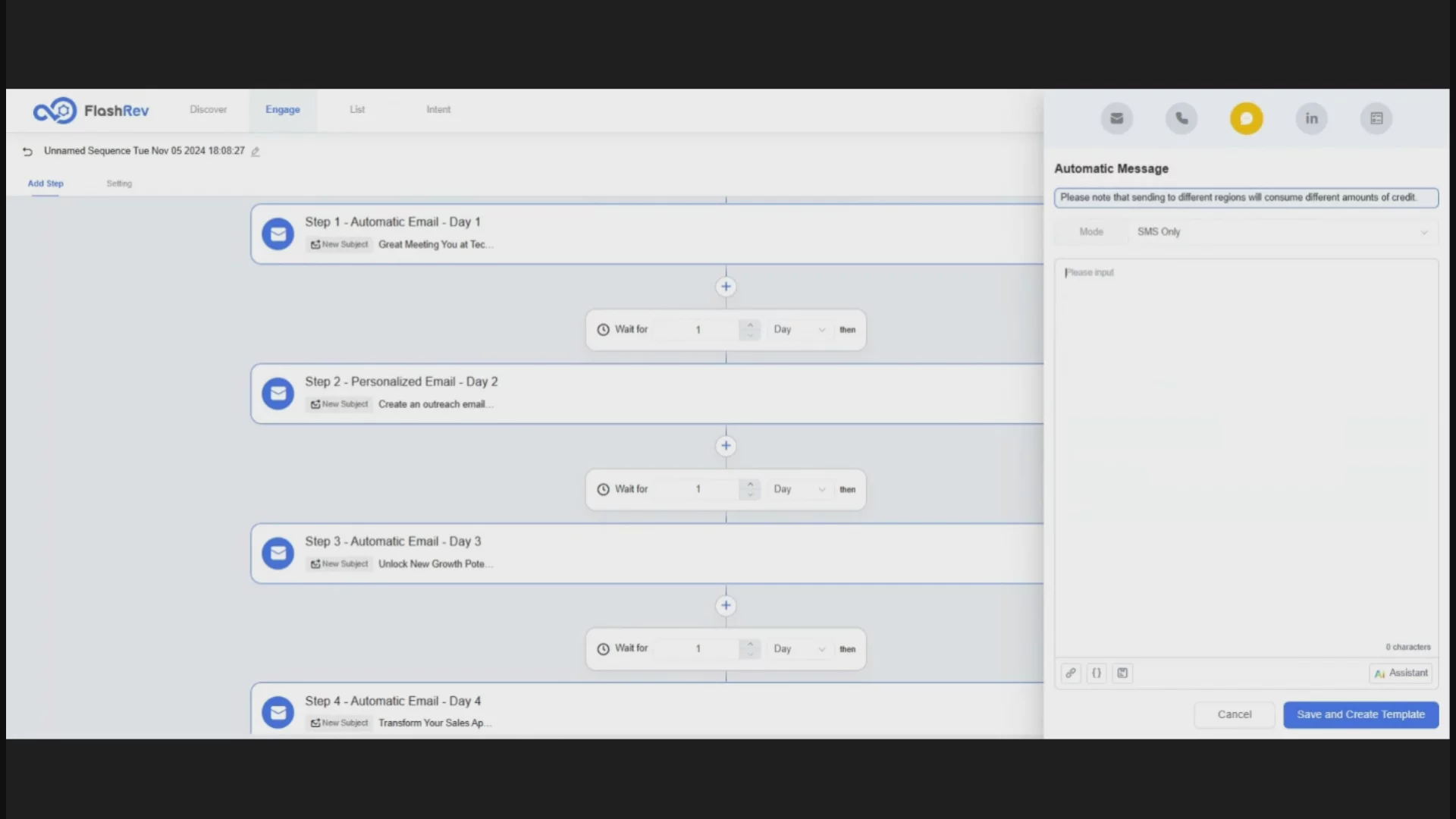Open the AI Assistant button
The width and height of the screenshot is (1456, 819).
tap(1401, 673)
